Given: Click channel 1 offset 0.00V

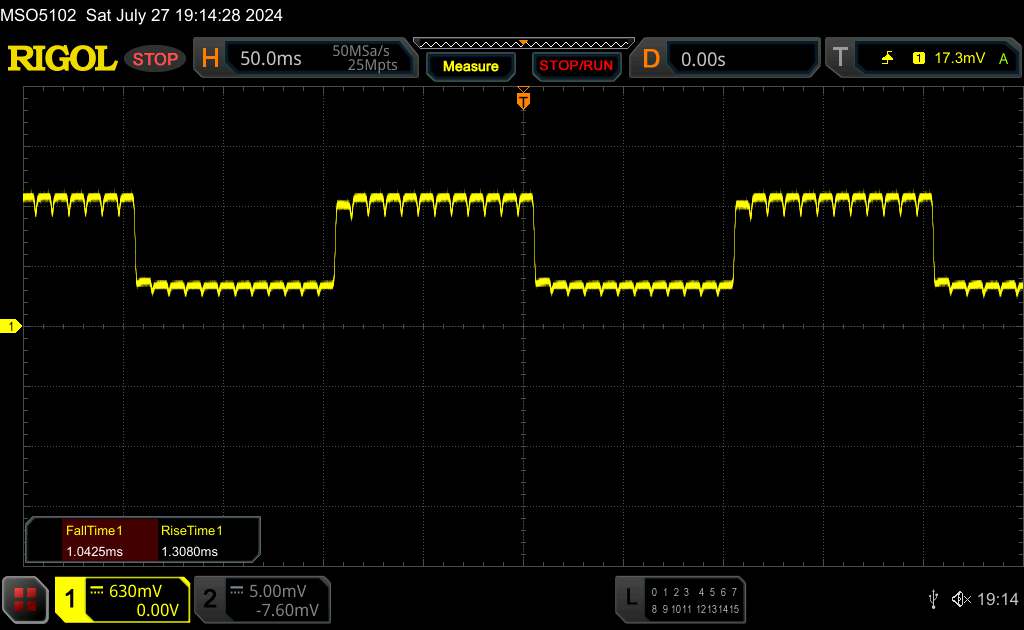Looking at the screenshot, I should pos(157,610).
